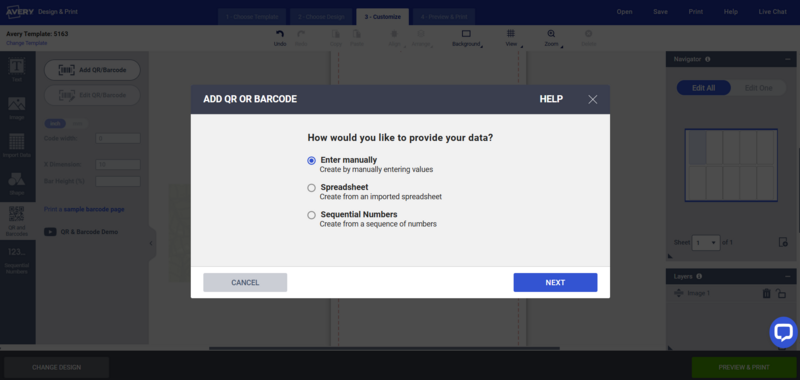Collapse the Layers panel
The image size is (800, 380).
point(788,276)
